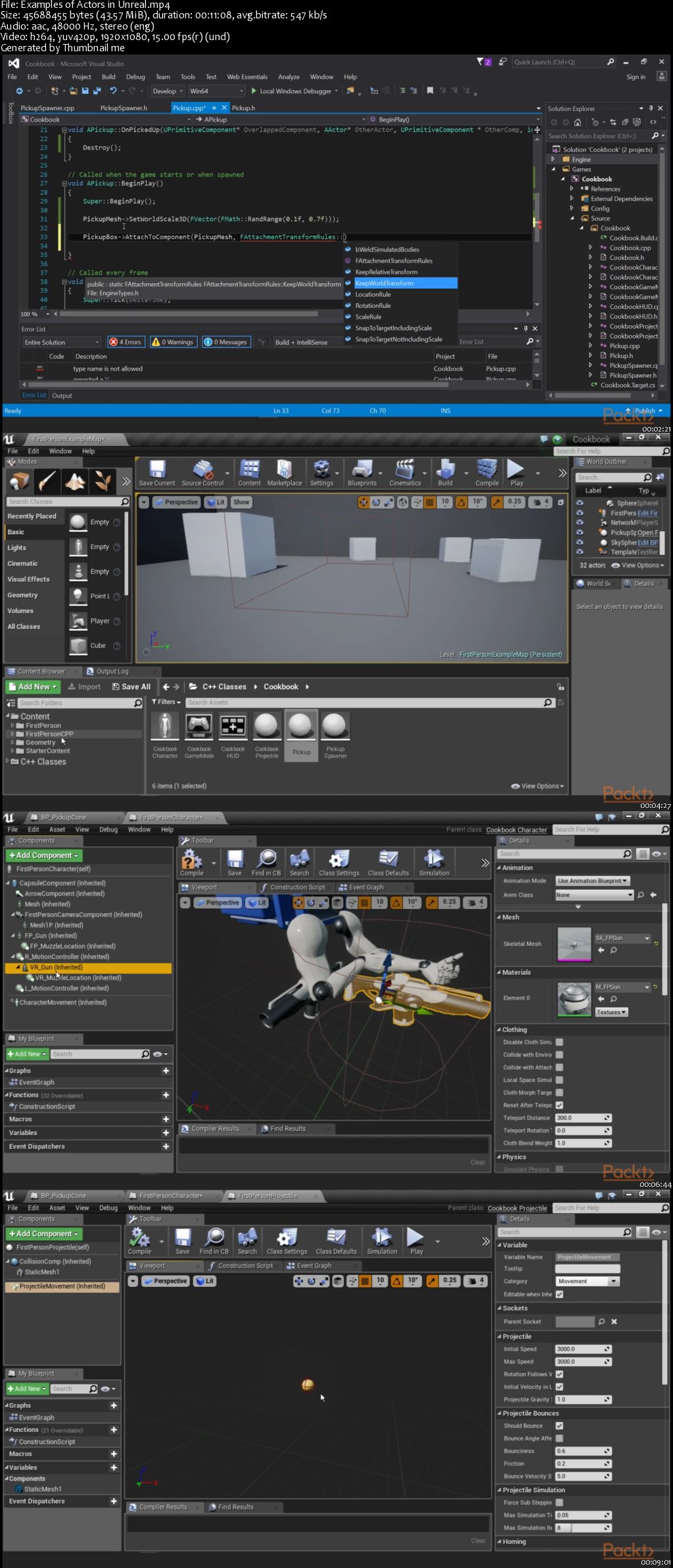The image size is (673, 1568).
Task: Toggle Reset After Teleport checkbox
Action: (559, 1105)
